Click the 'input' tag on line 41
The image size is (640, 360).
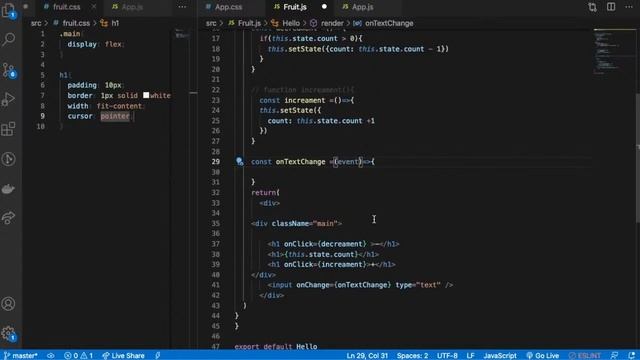click(x=282, y=285)
